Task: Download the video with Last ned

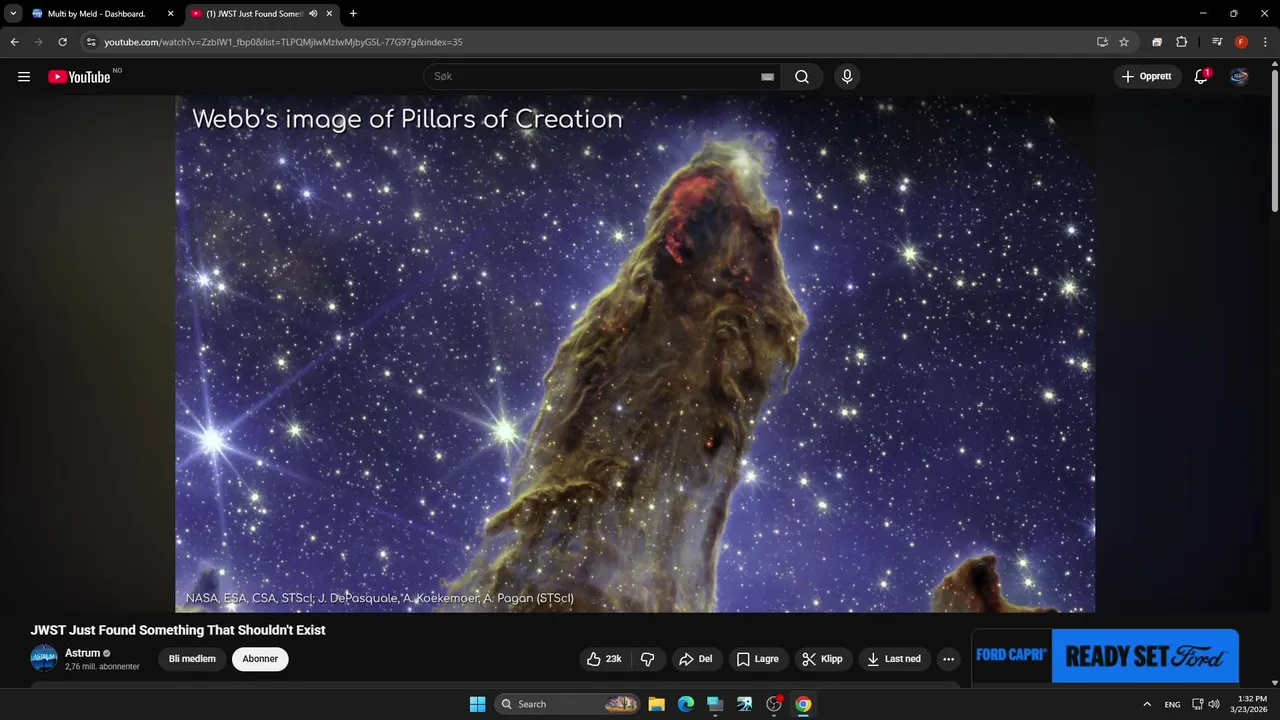Action: [x=894, y=659]
